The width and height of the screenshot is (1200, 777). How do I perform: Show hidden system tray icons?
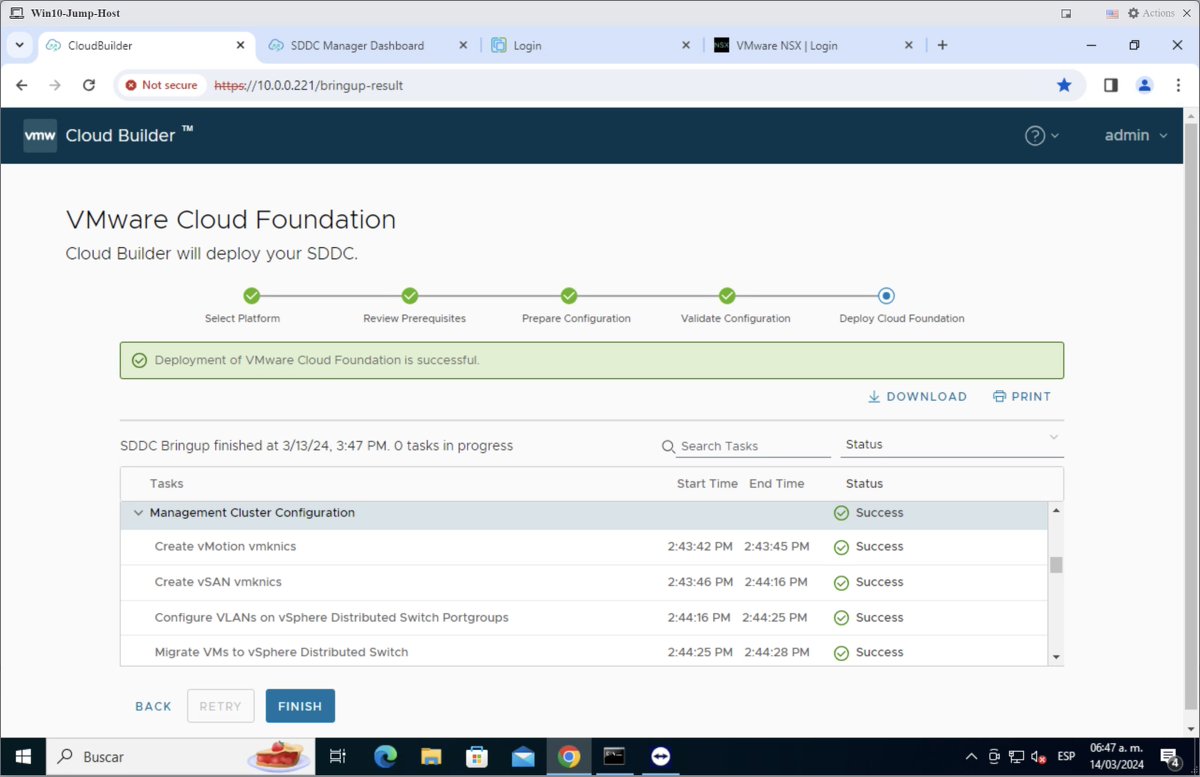971,757
